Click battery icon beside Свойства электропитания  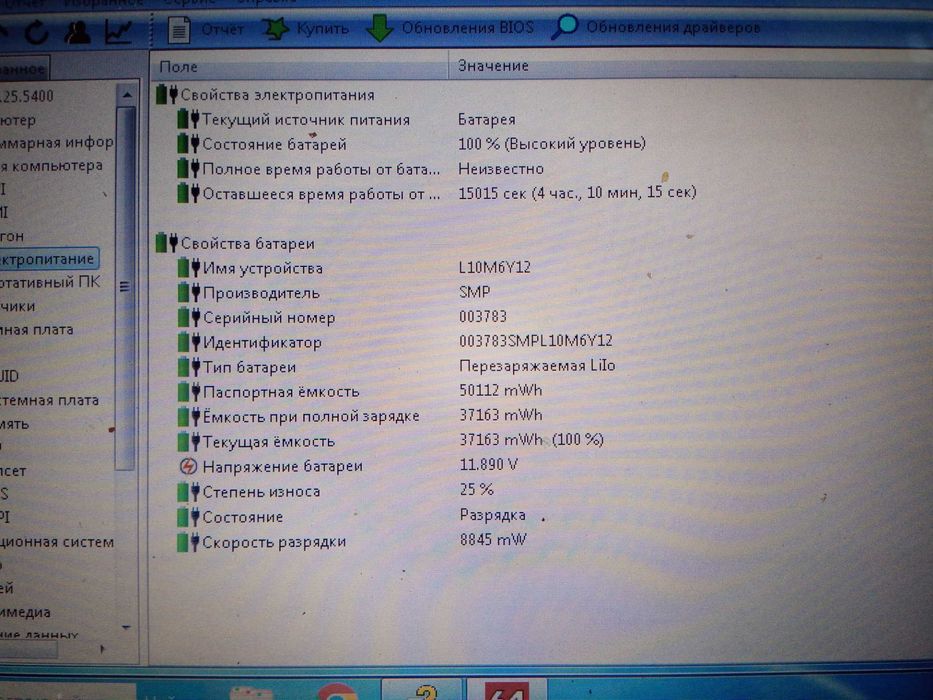point(167,94)
